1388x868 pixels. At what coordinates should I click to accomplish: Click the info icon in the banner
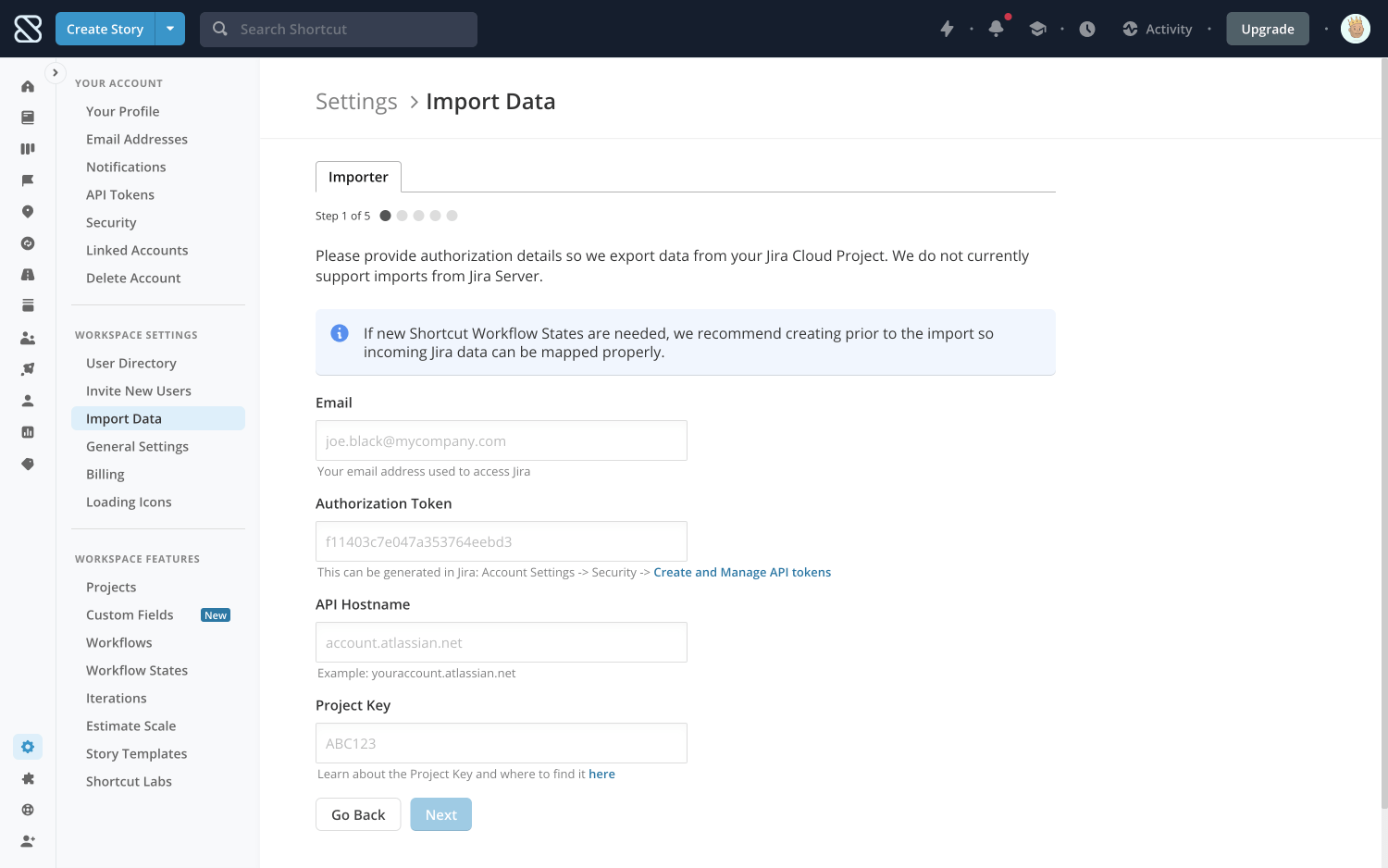(340, 333)
